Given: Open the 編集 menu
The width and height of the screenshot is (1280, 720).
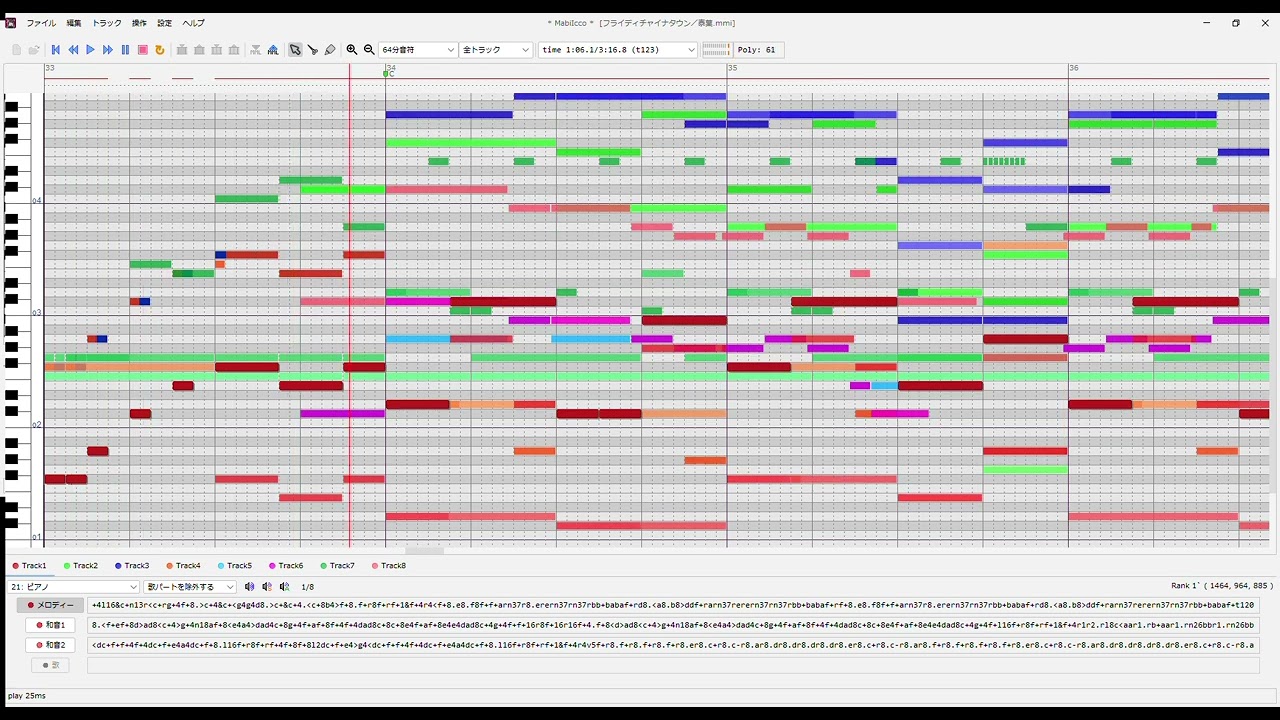Looking at the screenshot, I should point(74,23).
